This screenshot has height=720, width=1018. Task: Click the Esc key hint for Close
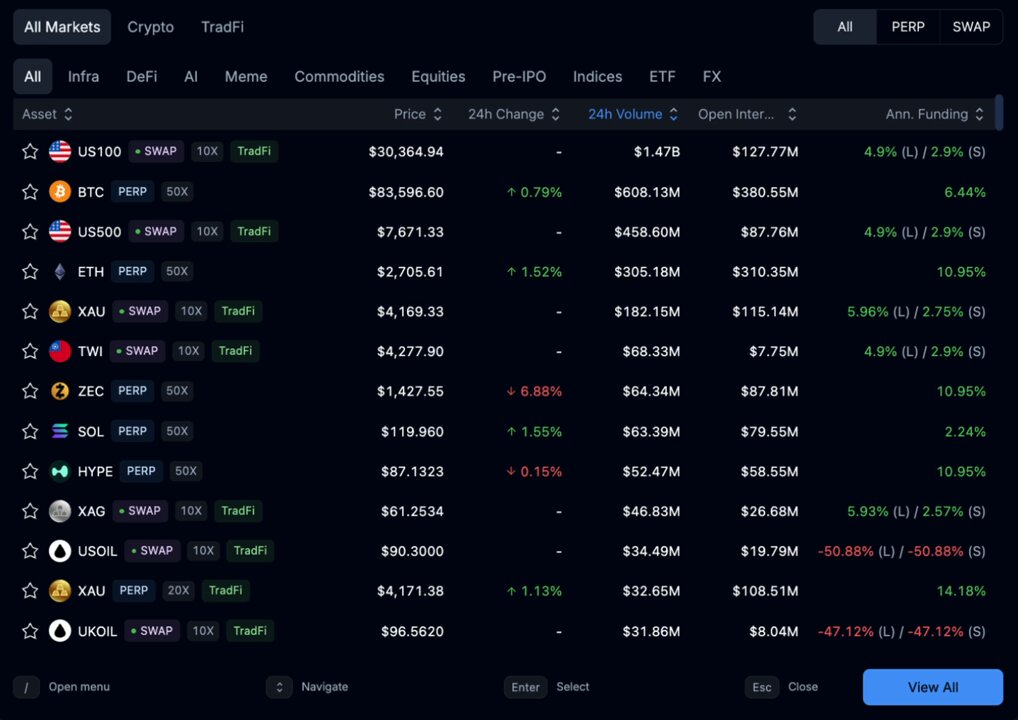click(762, 687)
